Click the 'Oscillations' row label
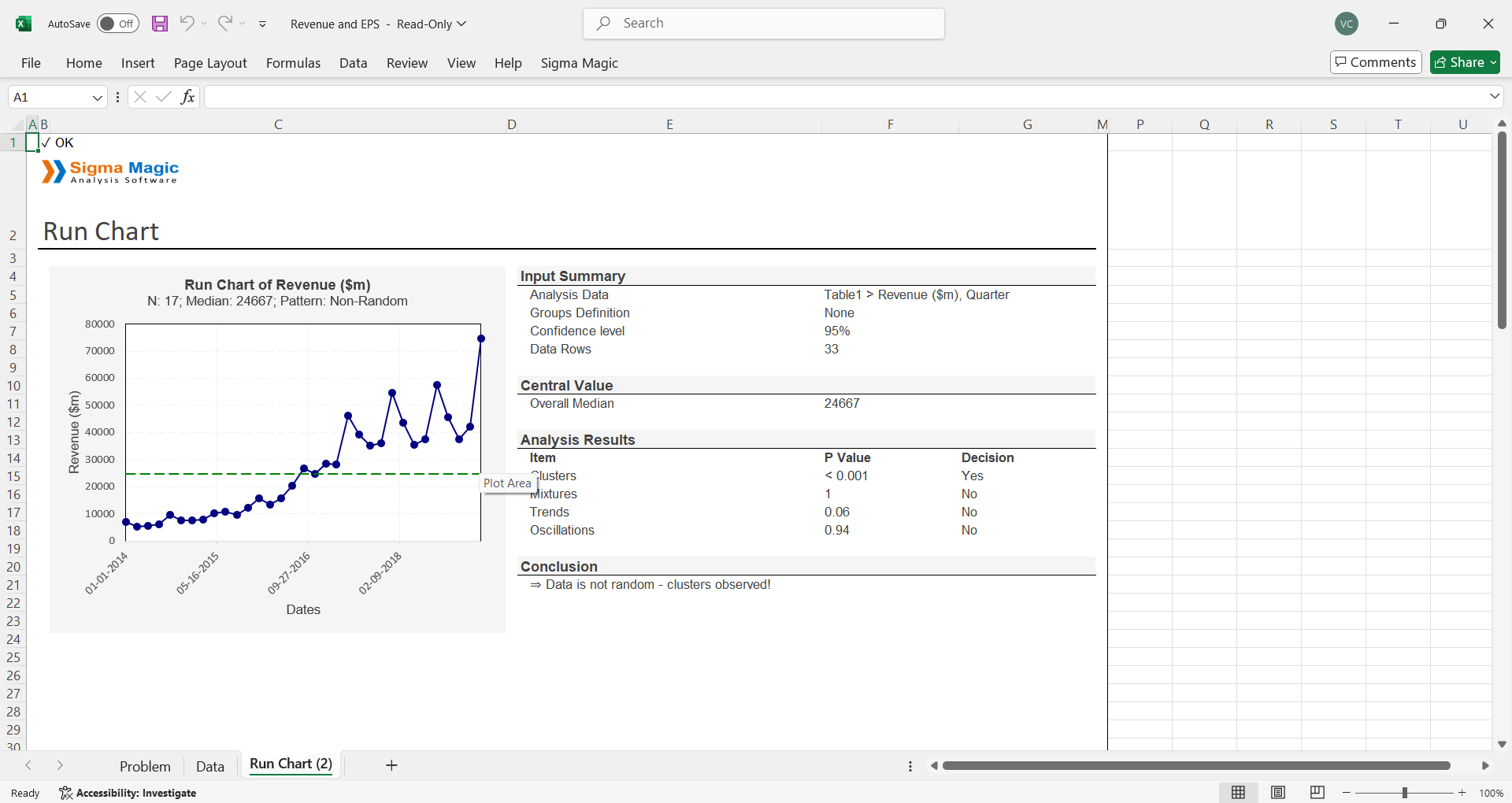 pos(562,530)
